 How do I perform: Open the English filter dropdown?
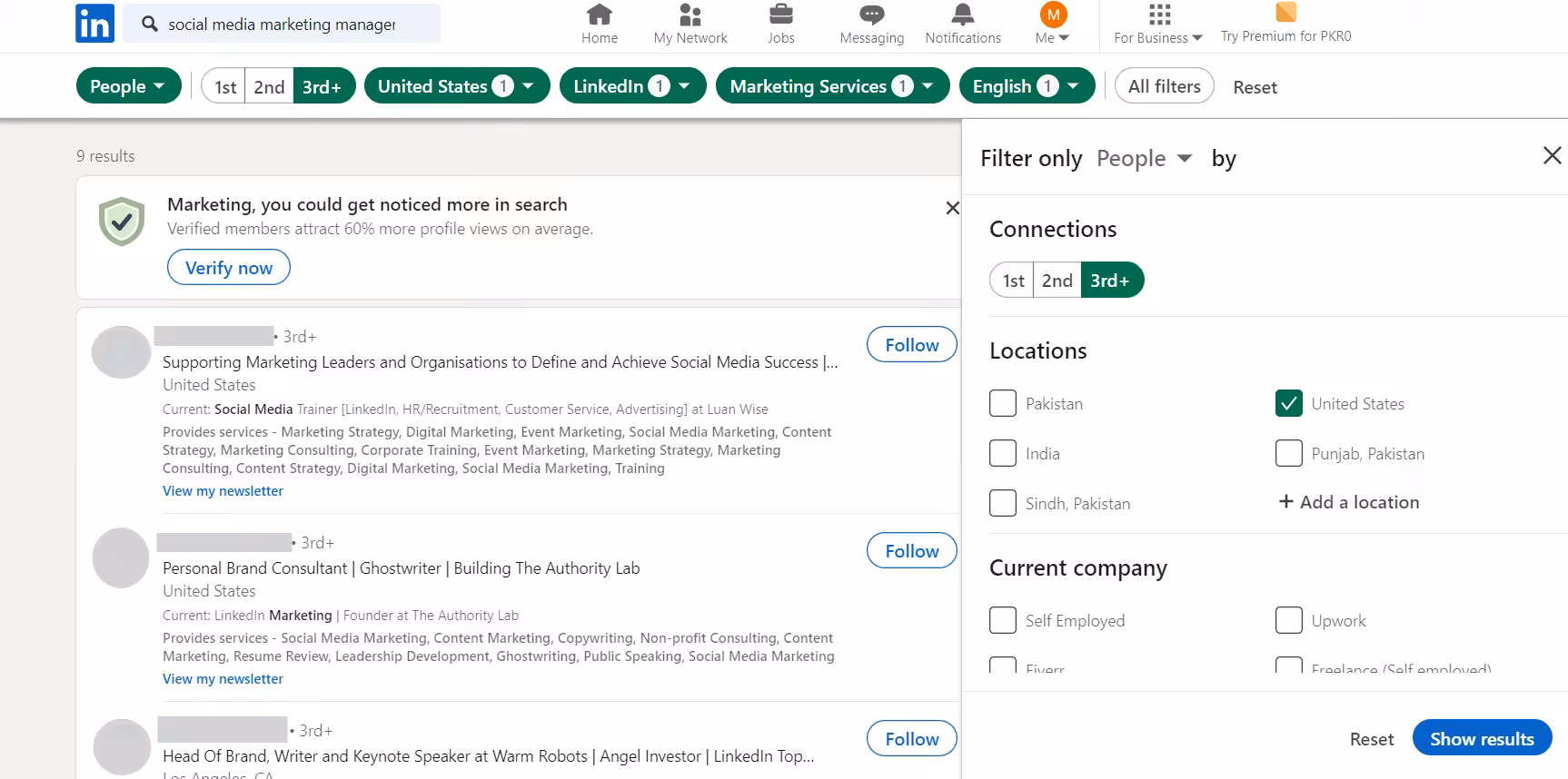pos(1027,86)
